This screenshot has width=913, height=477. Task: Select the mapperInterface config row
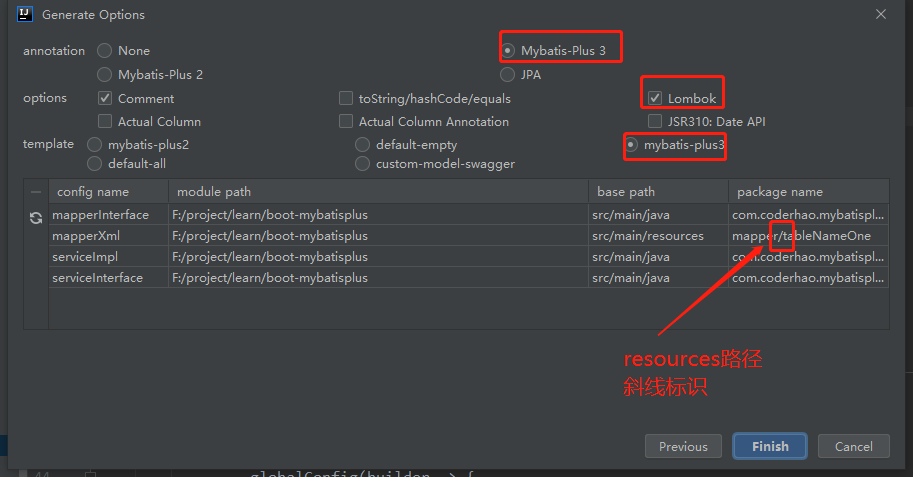469,215
